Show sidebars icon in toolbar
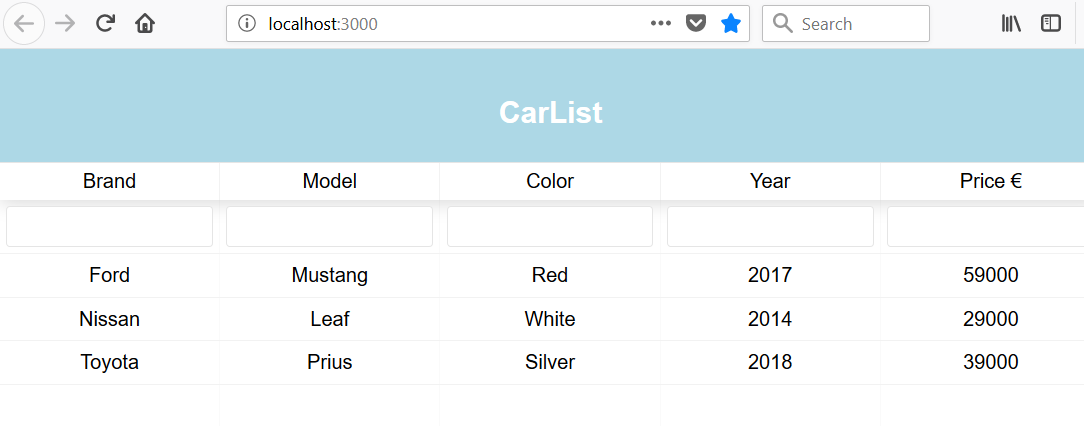The width and height of the screenshot is (1084, 426). click(1051, 24)
